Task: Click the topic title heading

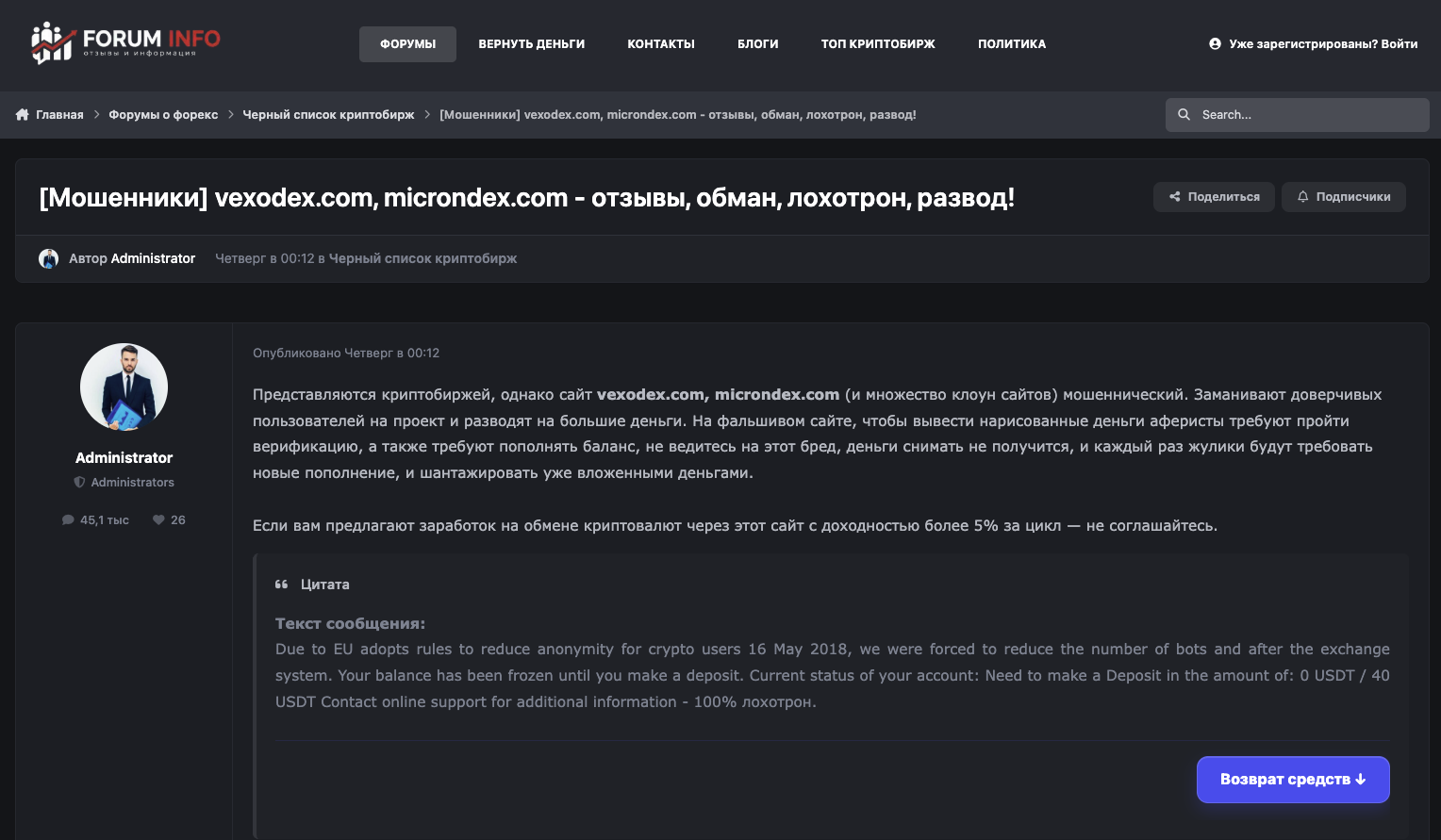Action: 526,198
